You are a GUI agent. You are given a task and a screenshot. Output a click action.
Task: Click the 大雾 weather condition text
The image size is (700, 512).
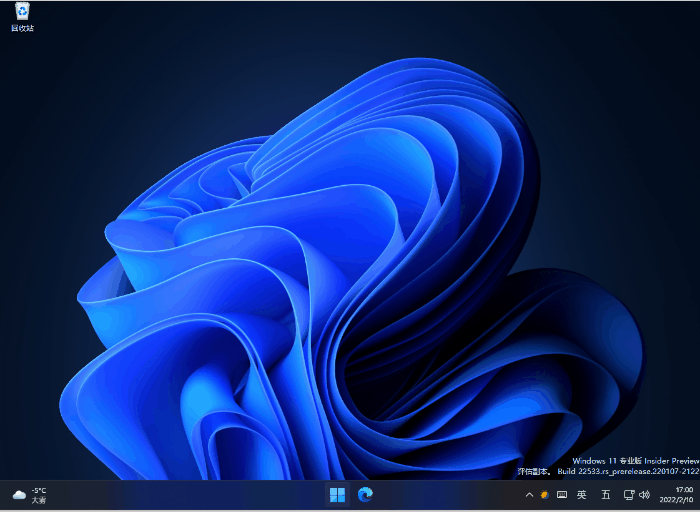(x=39, y=500)
